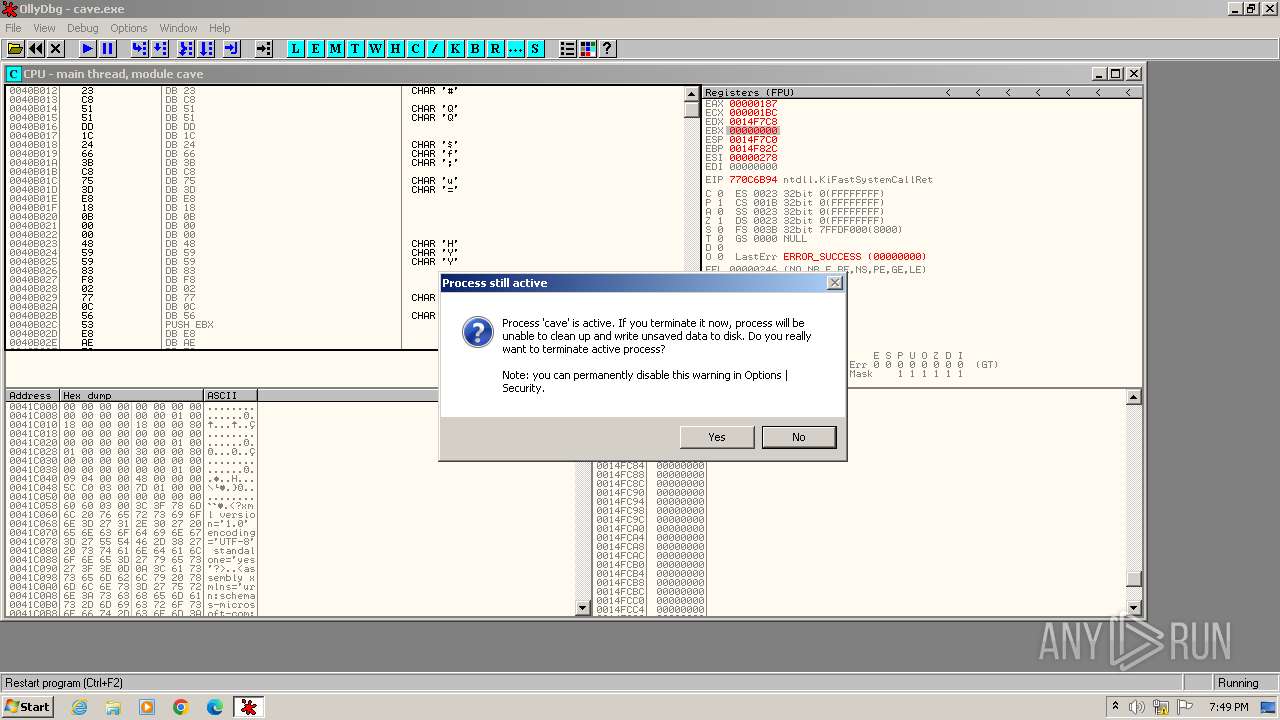Open the File menu

13,28
